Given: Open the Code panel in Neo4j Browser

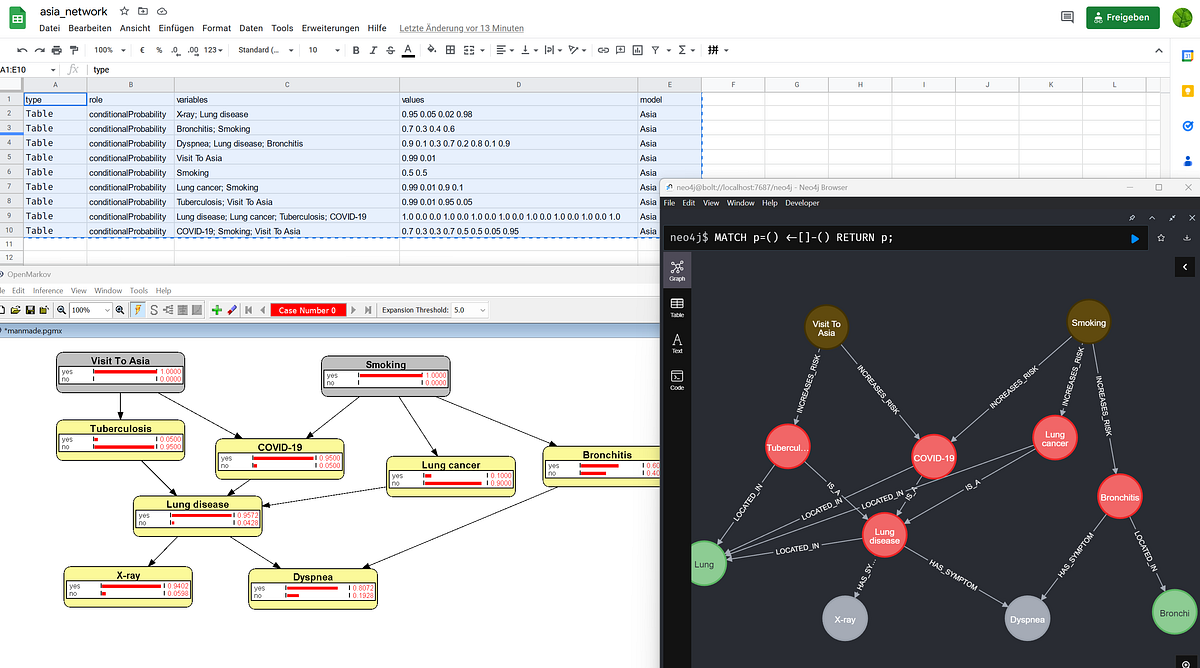Looking at the screenshot, I should pyautogui.click(x=677, y=378).
